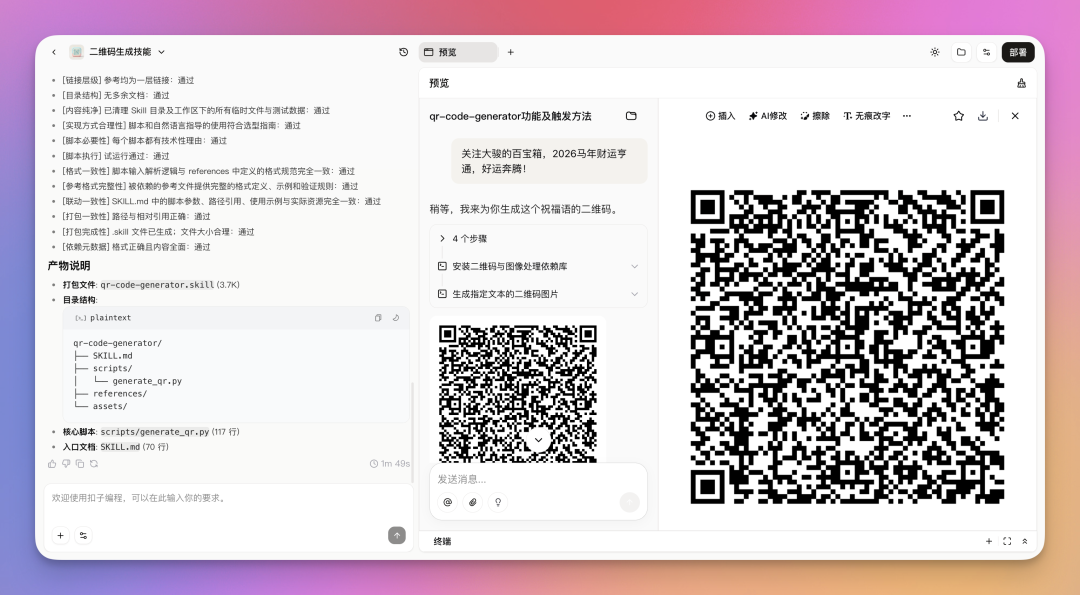This screenshot has width=1080, height=595.
Task: Open folder icon next to qr-code-generator title
Action: click(x=631, y=116)
